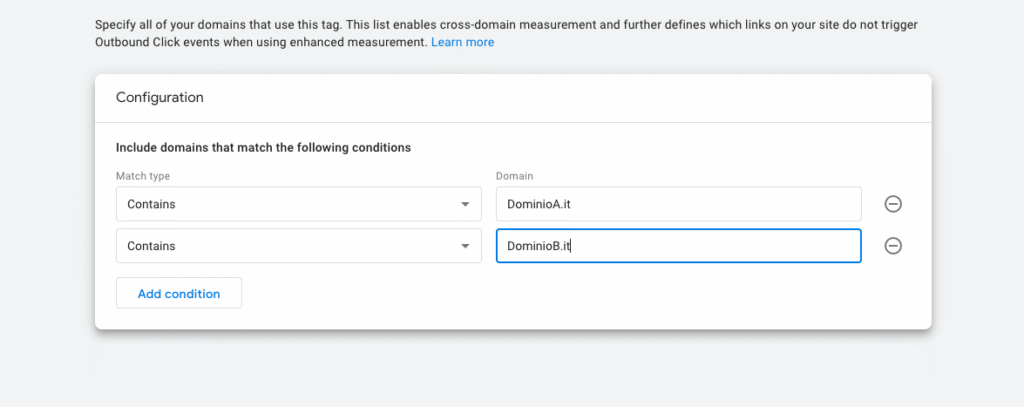
Task: Click the 'Domain' column label
Action: pyautogui.click(x=514, y=176)
